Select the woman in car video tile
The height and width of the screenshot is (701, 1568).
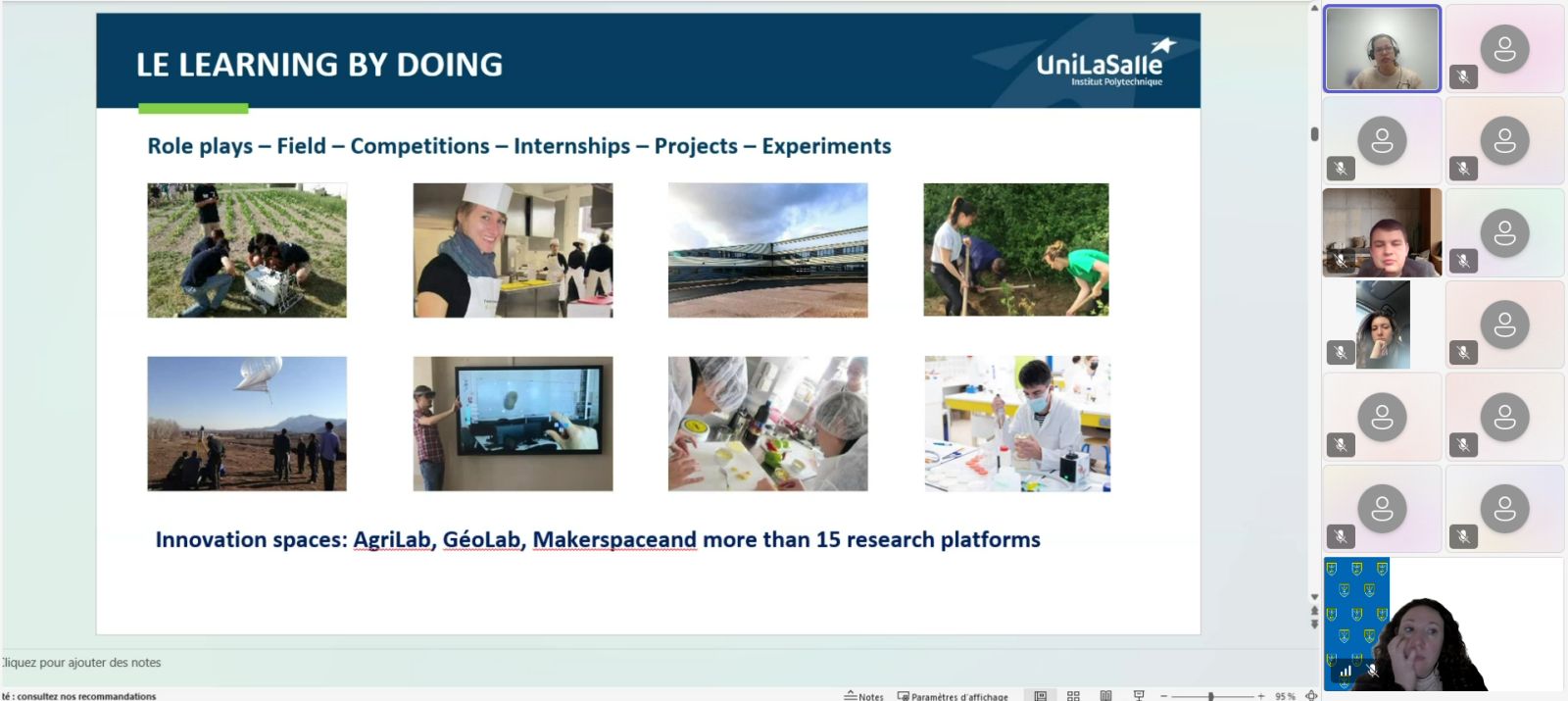[x=1382, y=325]
